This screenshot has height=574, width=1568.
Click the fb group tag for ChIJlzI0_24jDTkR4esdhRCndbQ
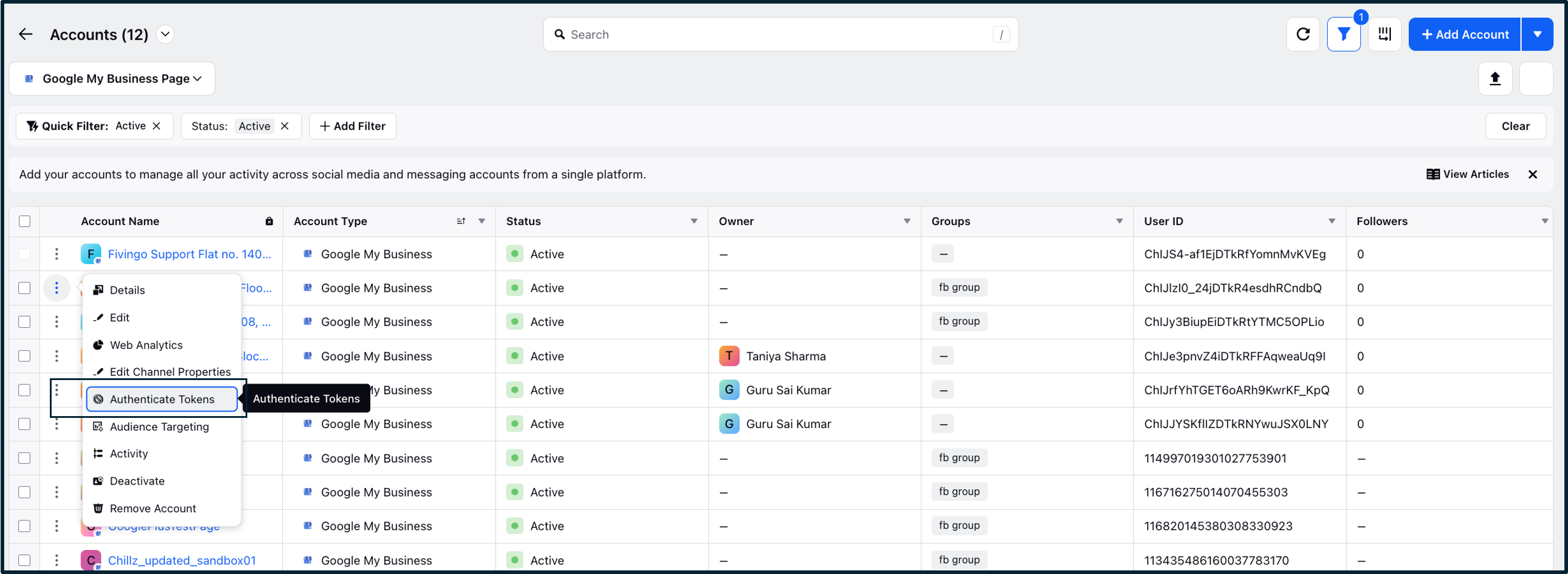click(959, 288)
